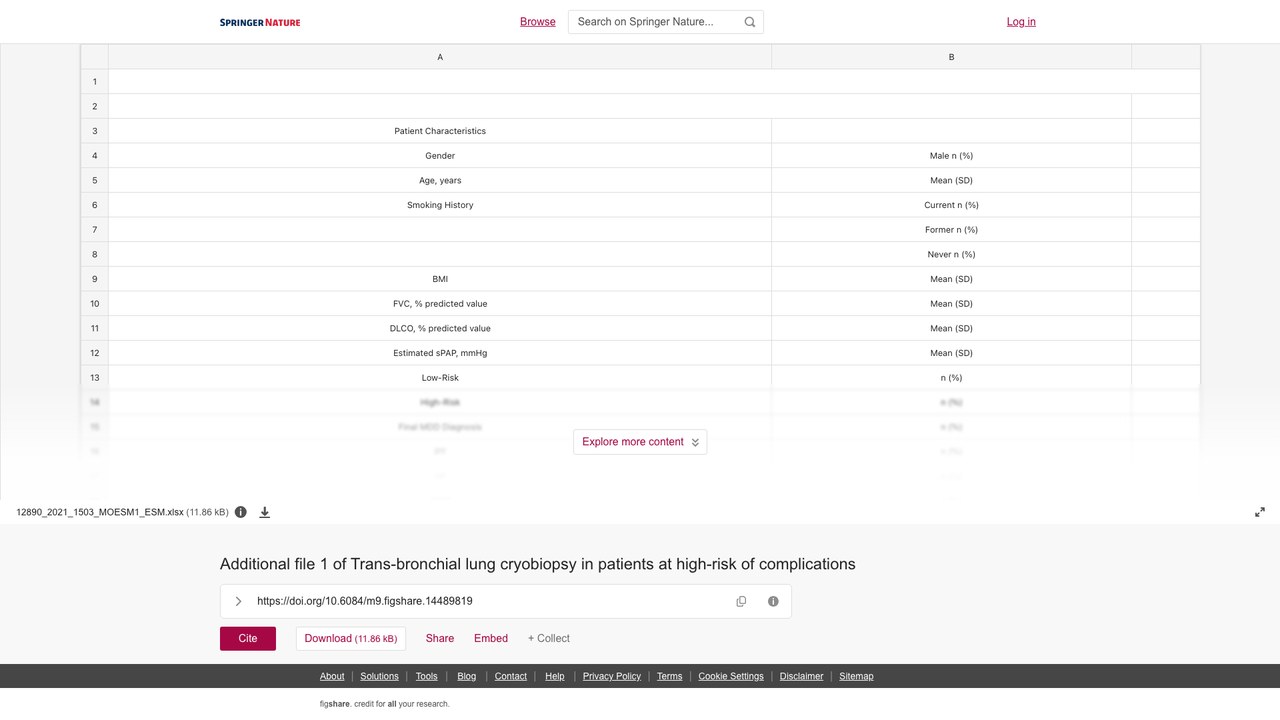Viewport: 1280px width, 720px height.
Task: Select the 'Male n (%)' cell
Action: pos(951,156)
